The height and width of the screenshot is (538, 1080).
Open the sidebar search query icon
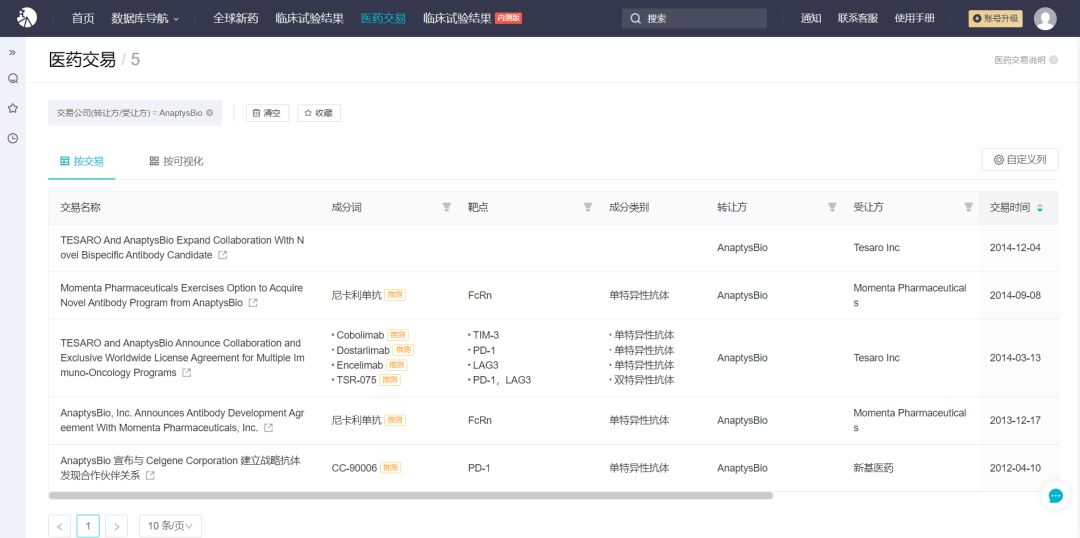(x=12, y=79)
